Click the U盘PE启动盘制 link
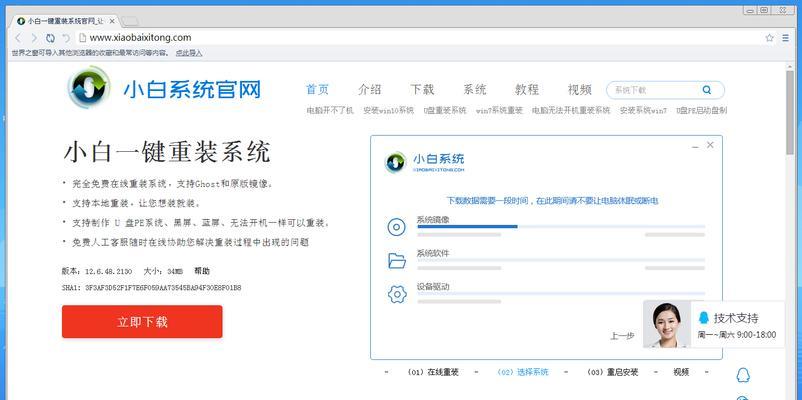 tap(702, 110)
